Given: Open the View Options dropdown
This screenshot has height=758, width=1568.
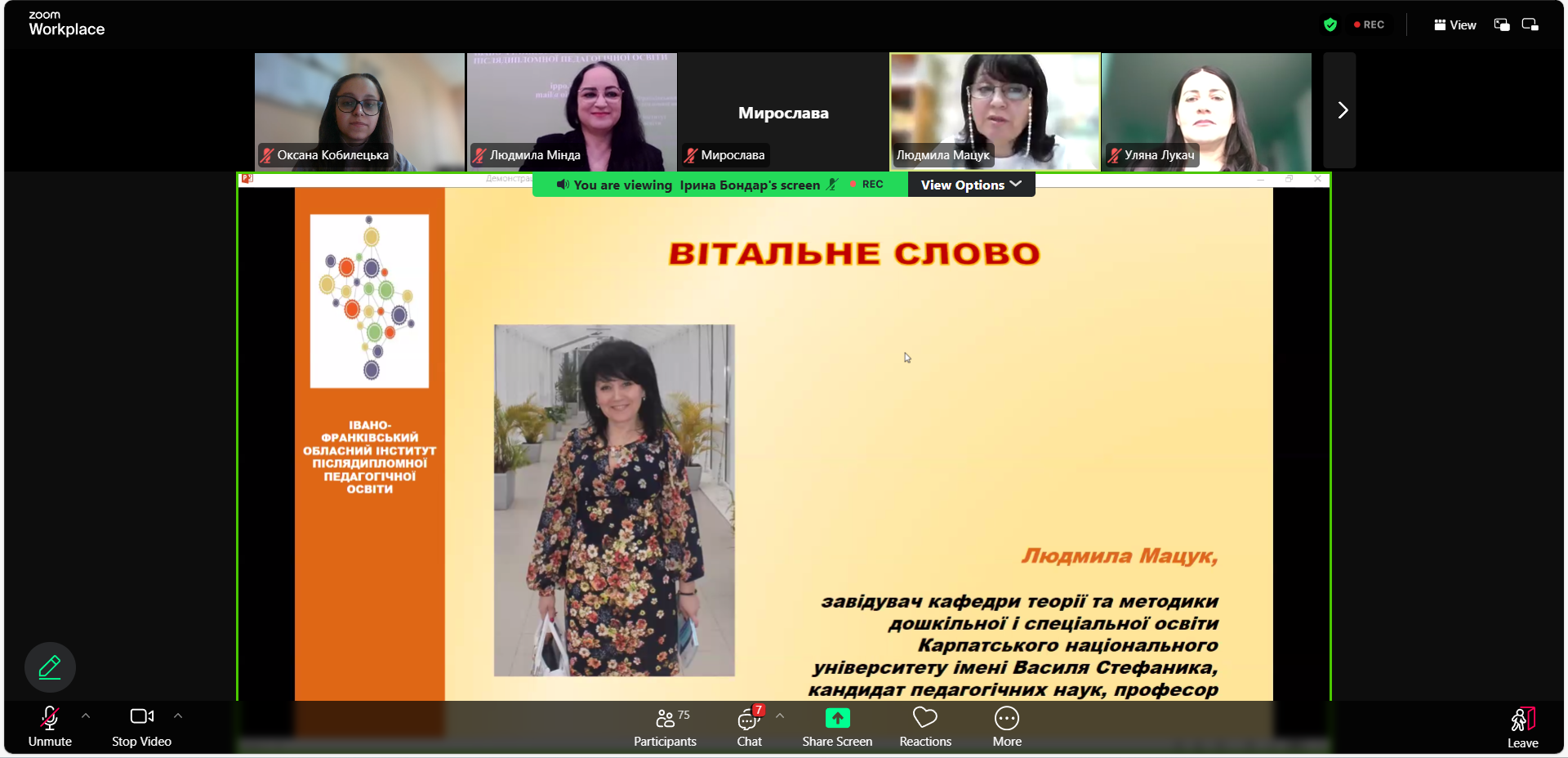Looking at the screenshot, I should [971, 185].
